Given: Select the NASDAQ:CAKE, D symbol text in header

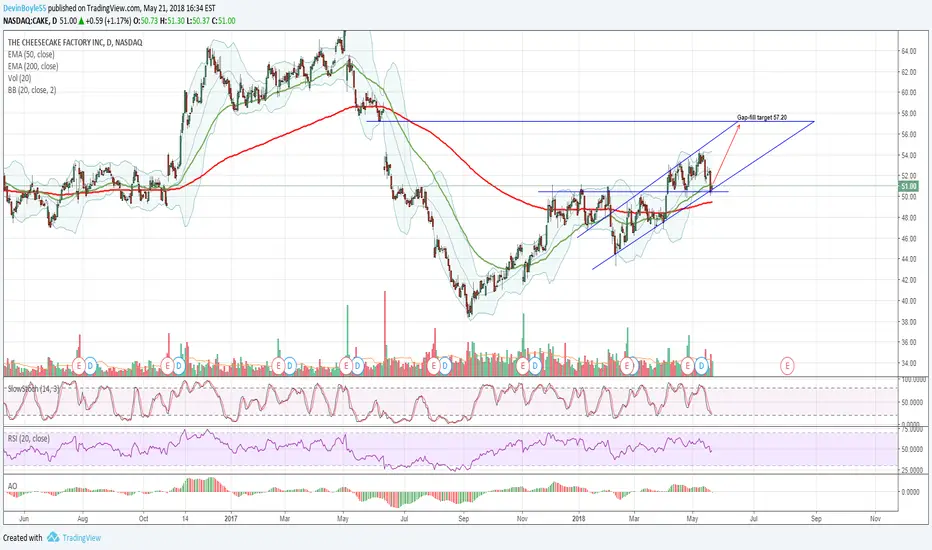Looking at the screenshot, I should [x=30, y=21].
